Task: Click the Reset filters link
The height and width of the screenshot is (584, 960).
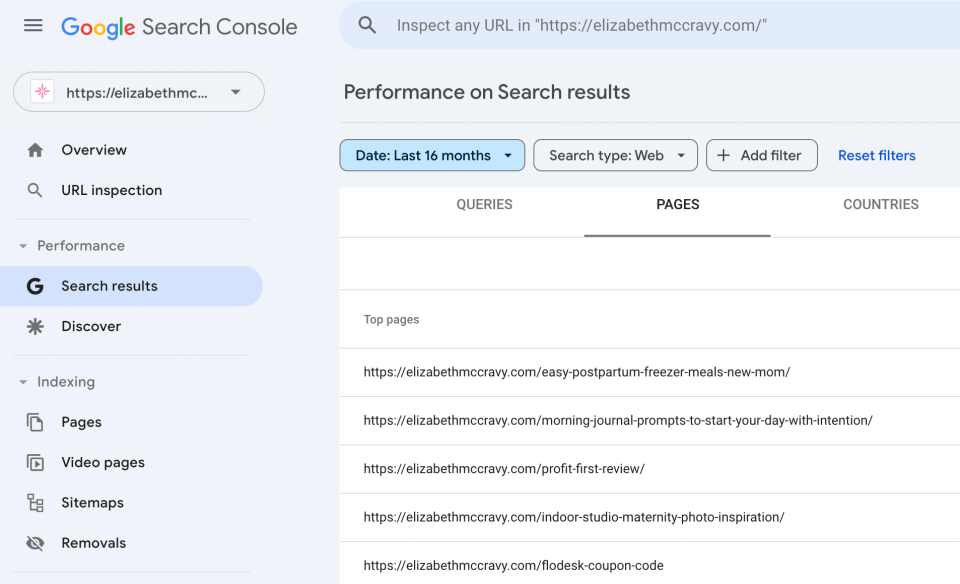Action: (x=876, y=155)
